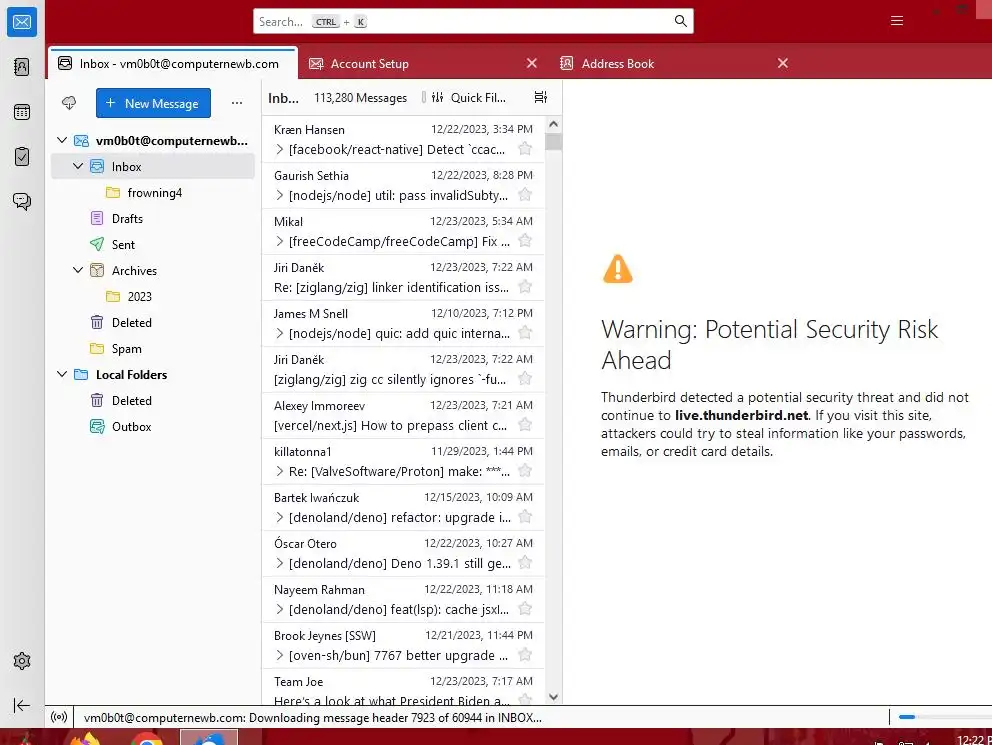Star the Bartek Iwańczuk message

pyautogui.click(x=524, y=517)
